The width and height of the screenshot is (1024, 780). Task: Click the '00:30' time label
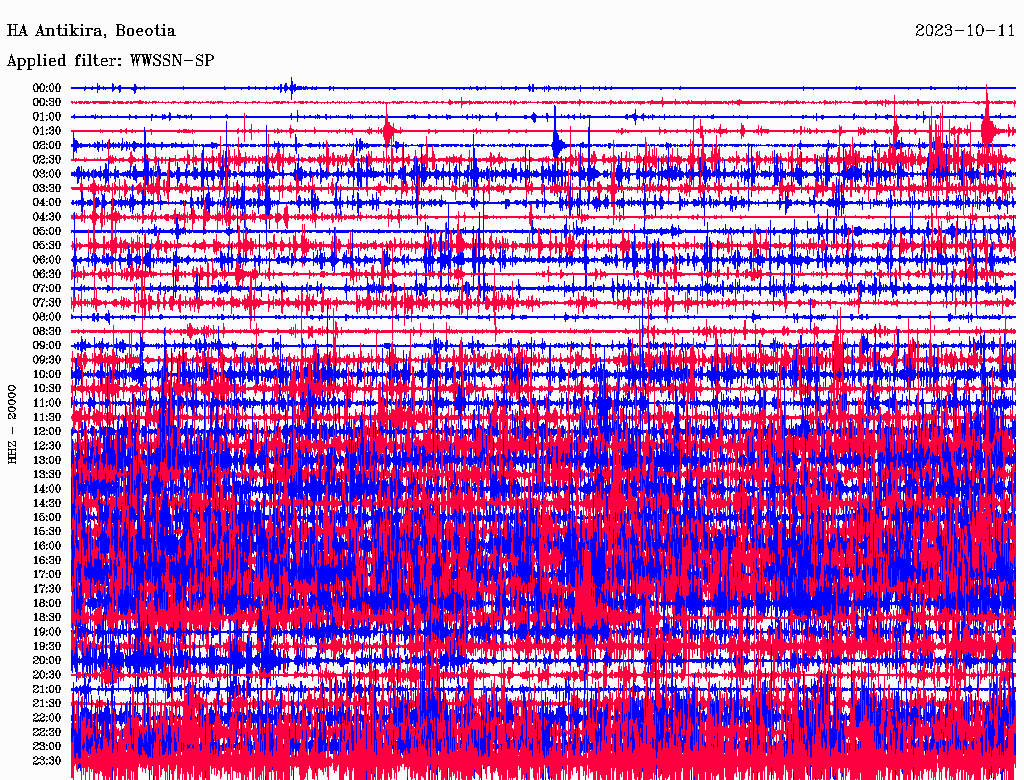47,102
